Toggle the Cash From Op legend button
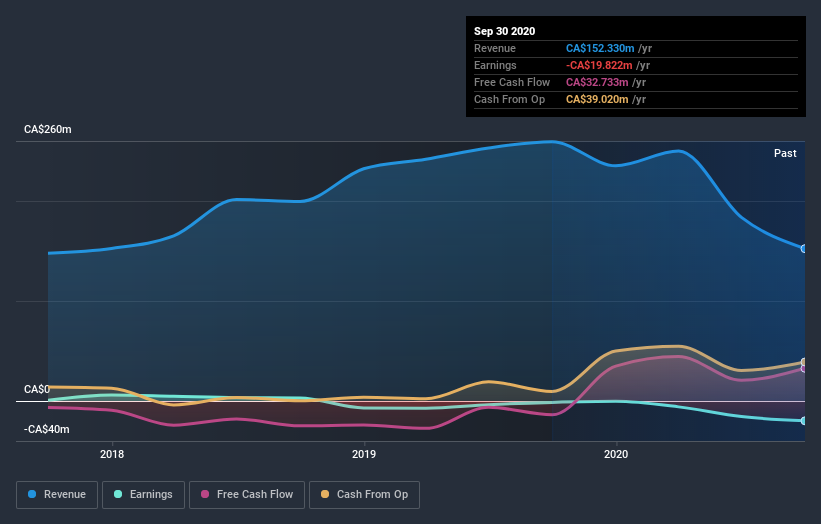The height and width of the screenshot is (524, 821). (364, 495)
